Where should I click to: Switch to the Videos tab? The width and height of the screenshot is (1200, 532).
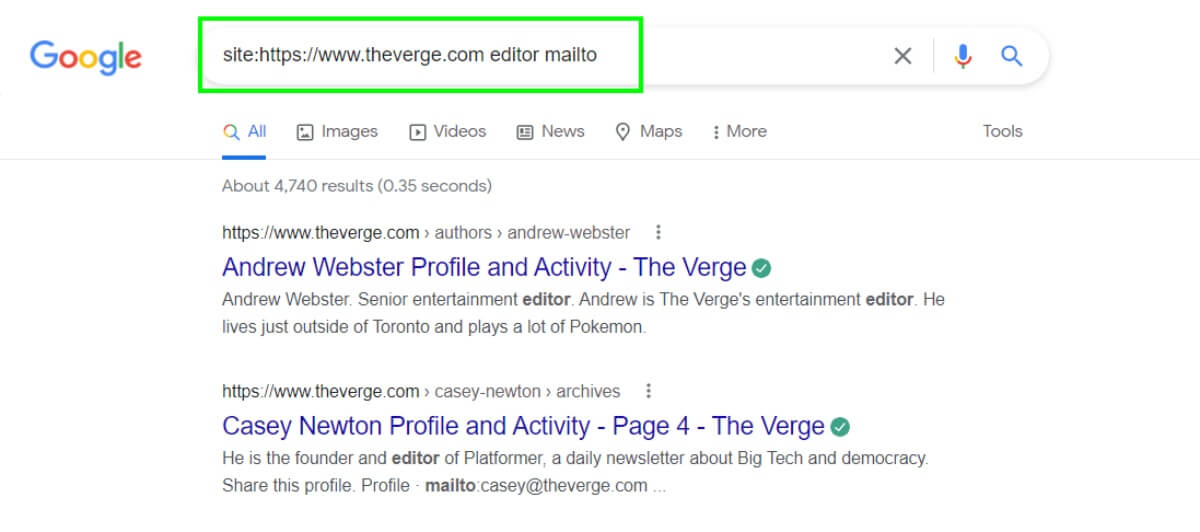point(448,131)
